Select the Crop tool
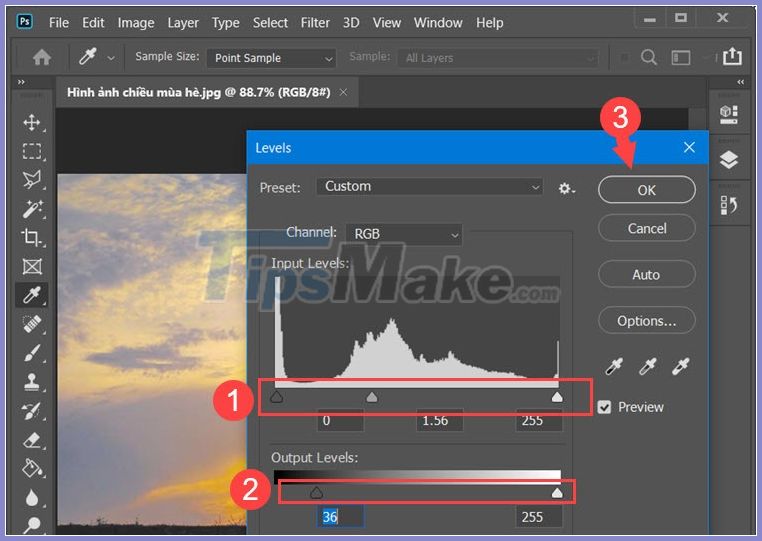762x541 pixels. pos(32,238)
